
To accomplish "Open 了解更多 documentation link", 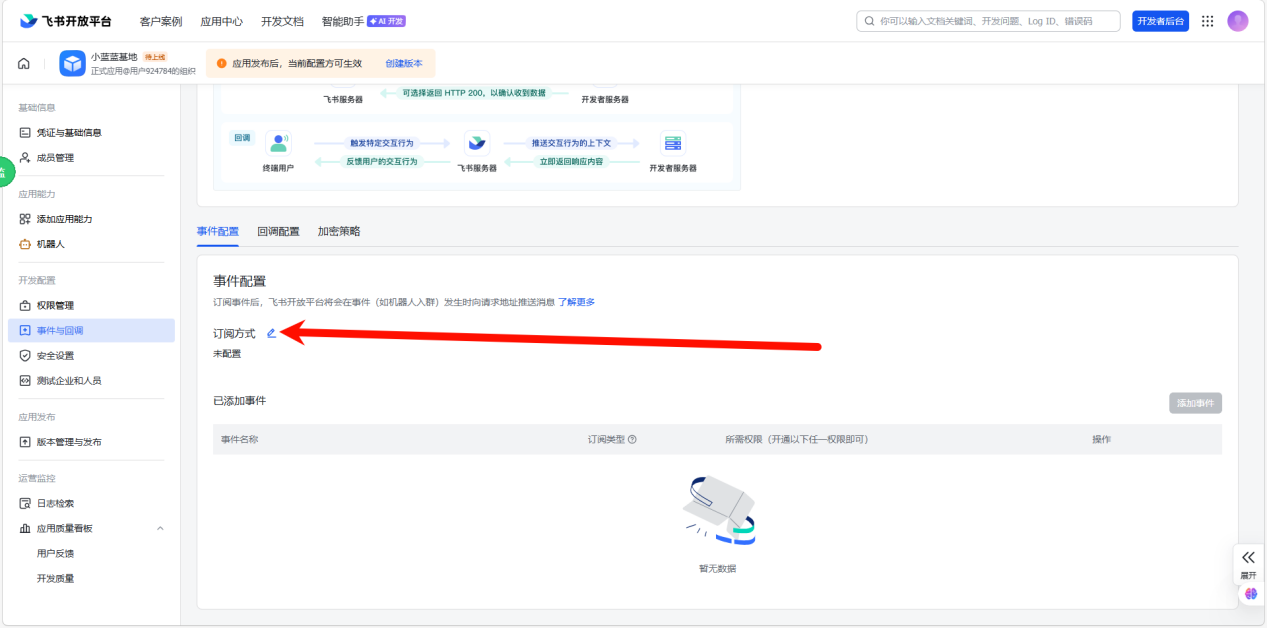I will pos(575,300).
